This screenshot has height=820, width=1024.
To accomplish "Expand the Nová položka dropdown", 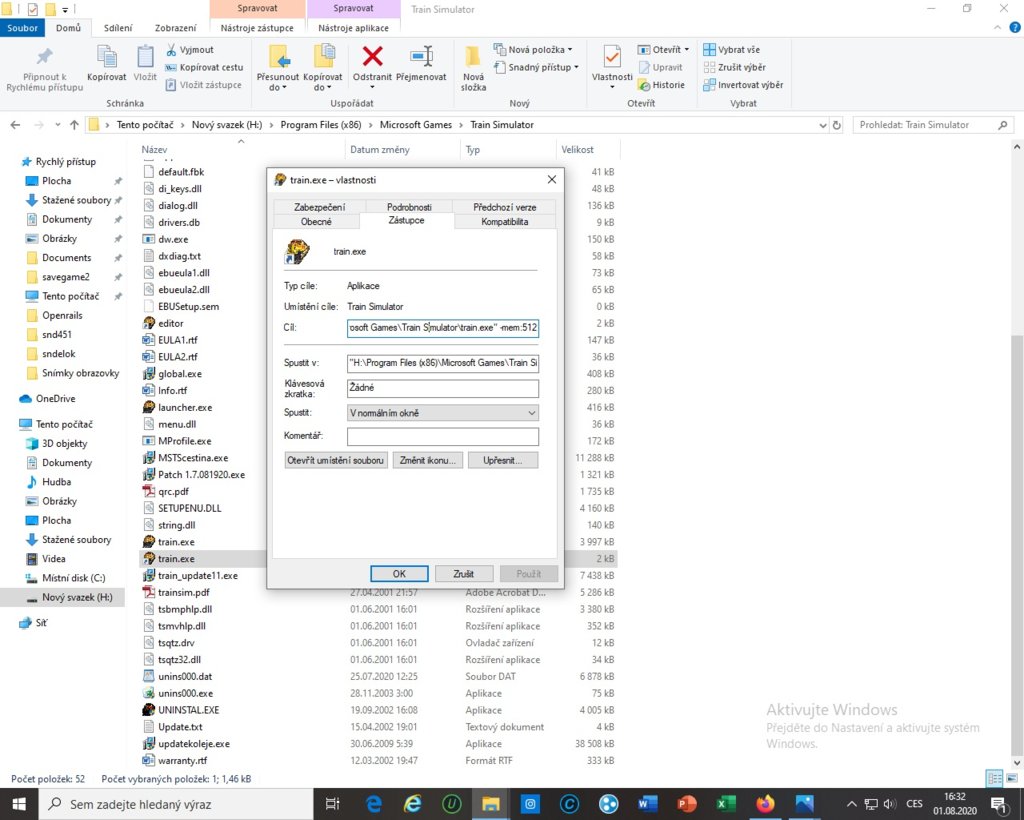I will tap(533, 49).
